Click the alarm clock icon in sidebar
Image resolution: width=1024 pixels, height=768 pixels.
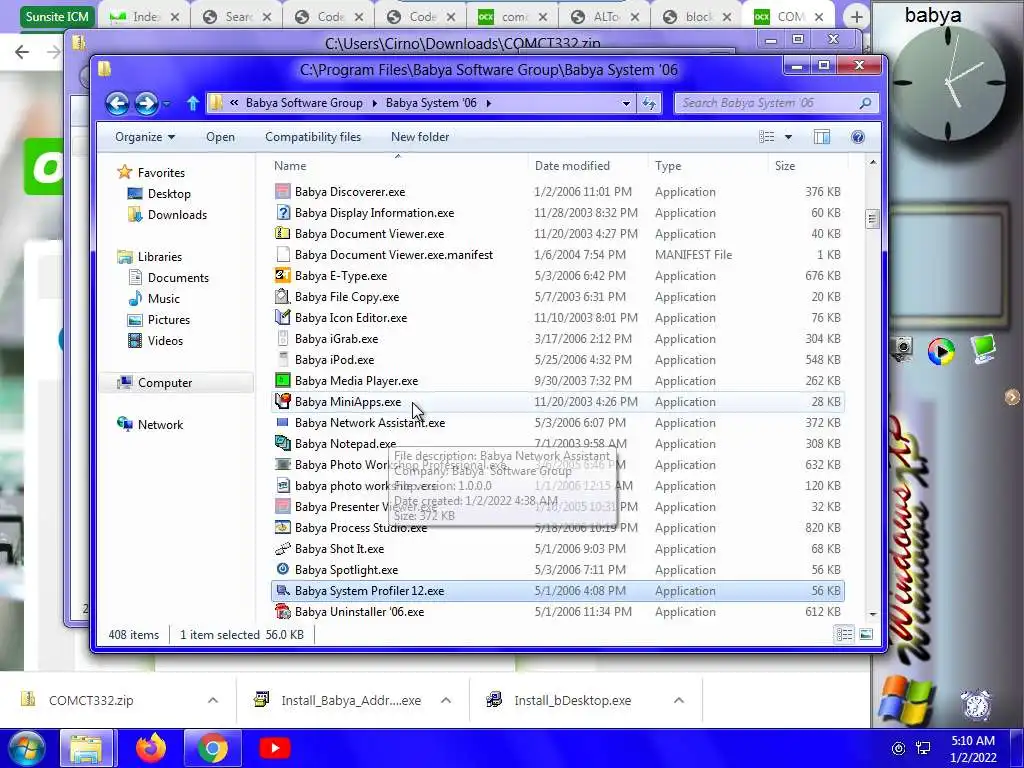coord(976,705)
